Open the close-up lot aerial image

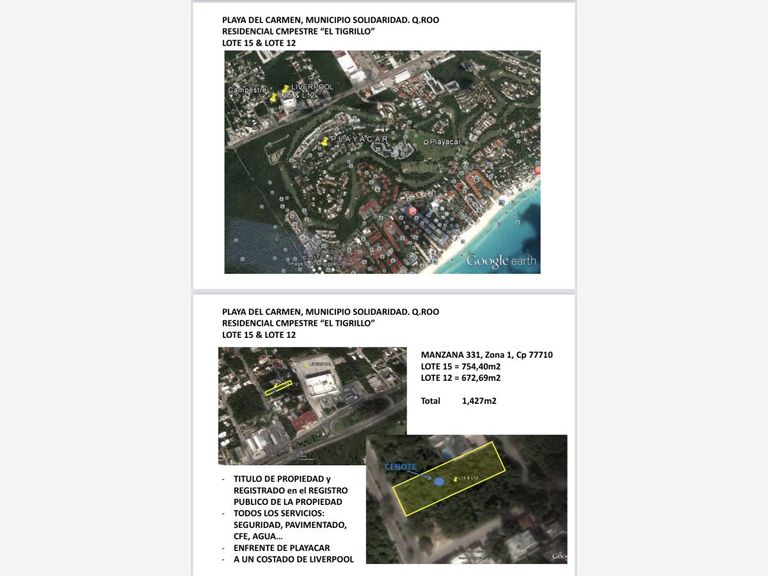coord(466,499)
